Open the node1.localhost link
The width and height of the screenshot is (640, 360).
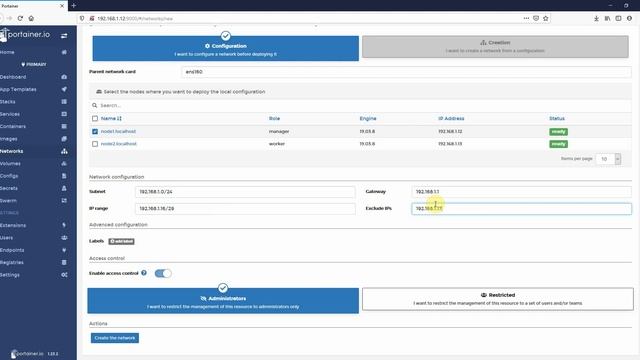[x=118, y=131]
